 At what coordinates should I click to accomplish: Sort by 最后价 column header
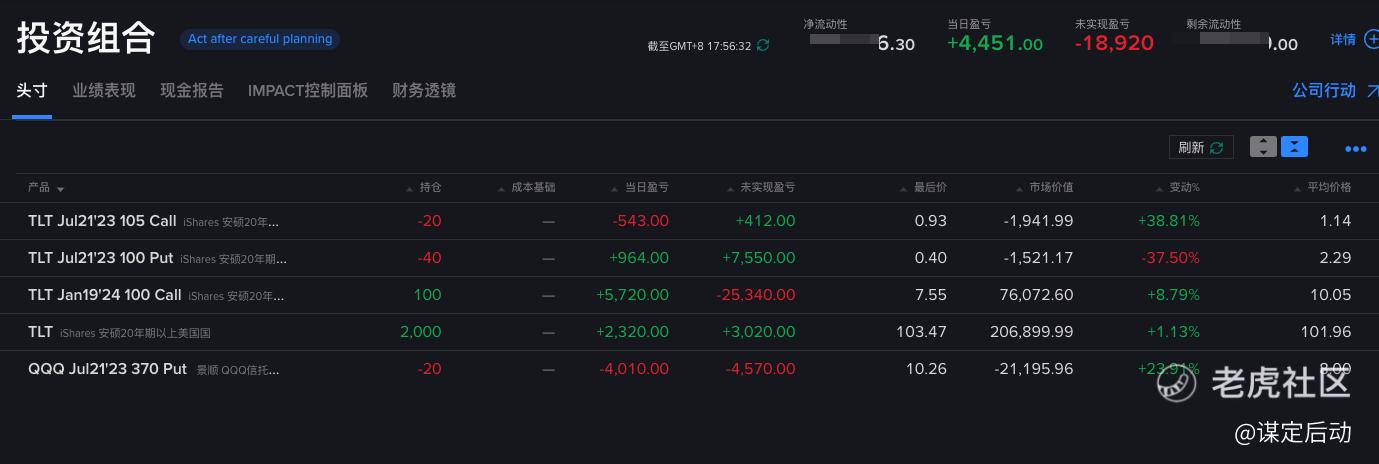pos(930,187)
